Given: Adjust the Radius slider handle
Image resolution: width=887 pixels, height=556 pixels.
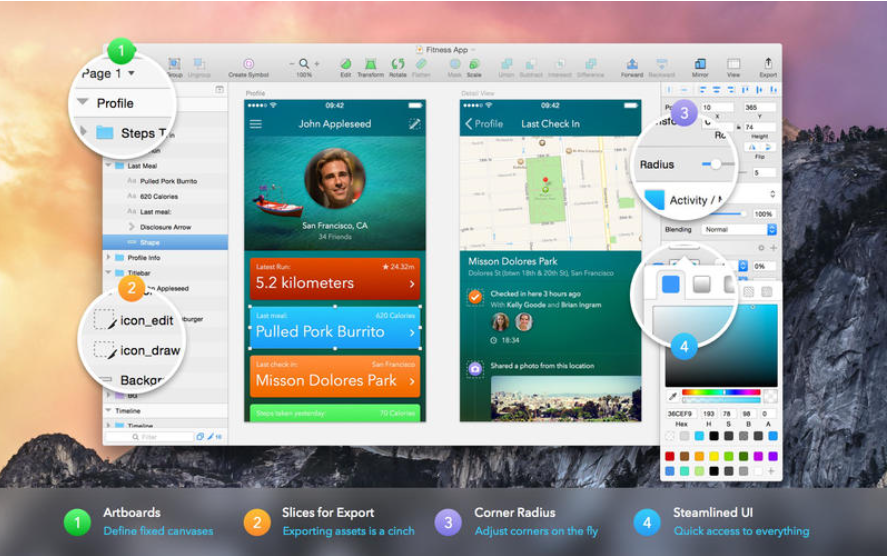Looking at the screenshot, I should click(x=716, y=164).
